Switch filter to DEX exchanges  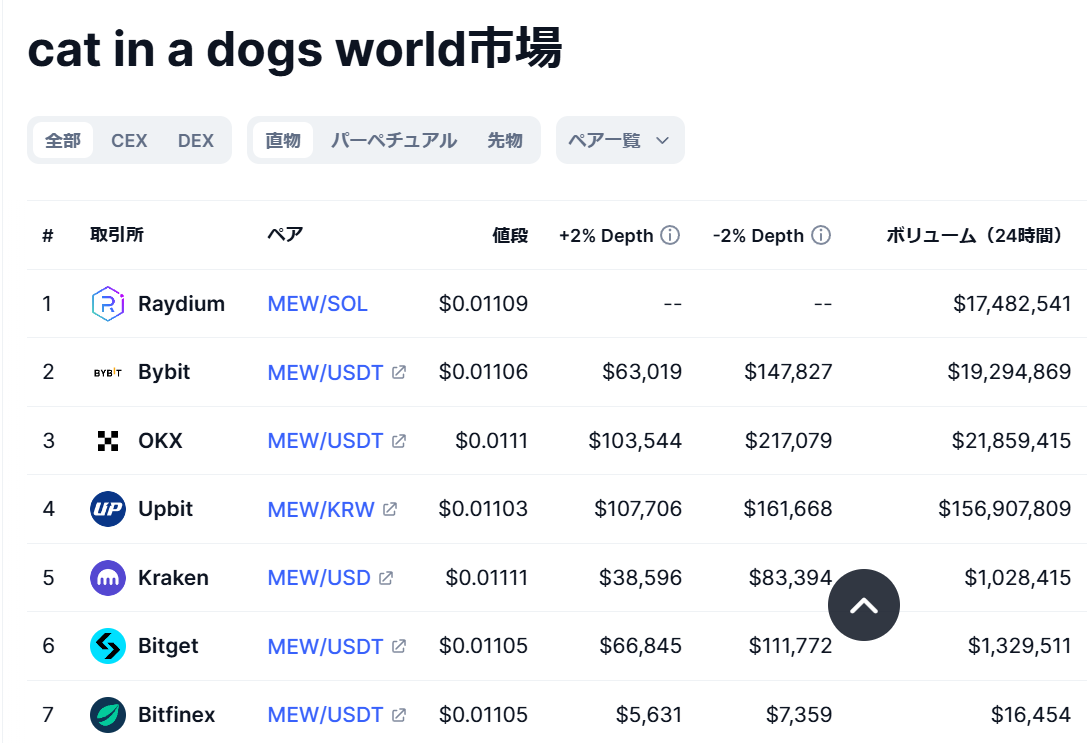pos(196,141)
